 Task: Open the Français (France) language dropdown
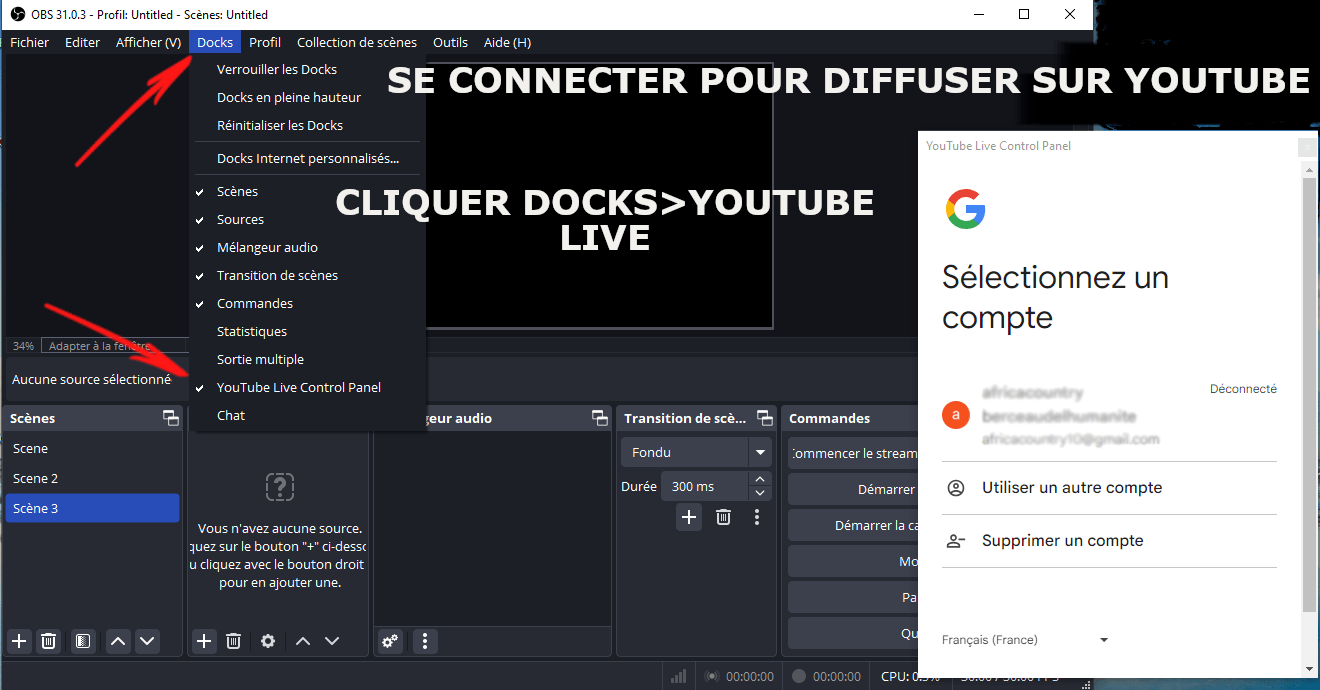(1026, 640)
